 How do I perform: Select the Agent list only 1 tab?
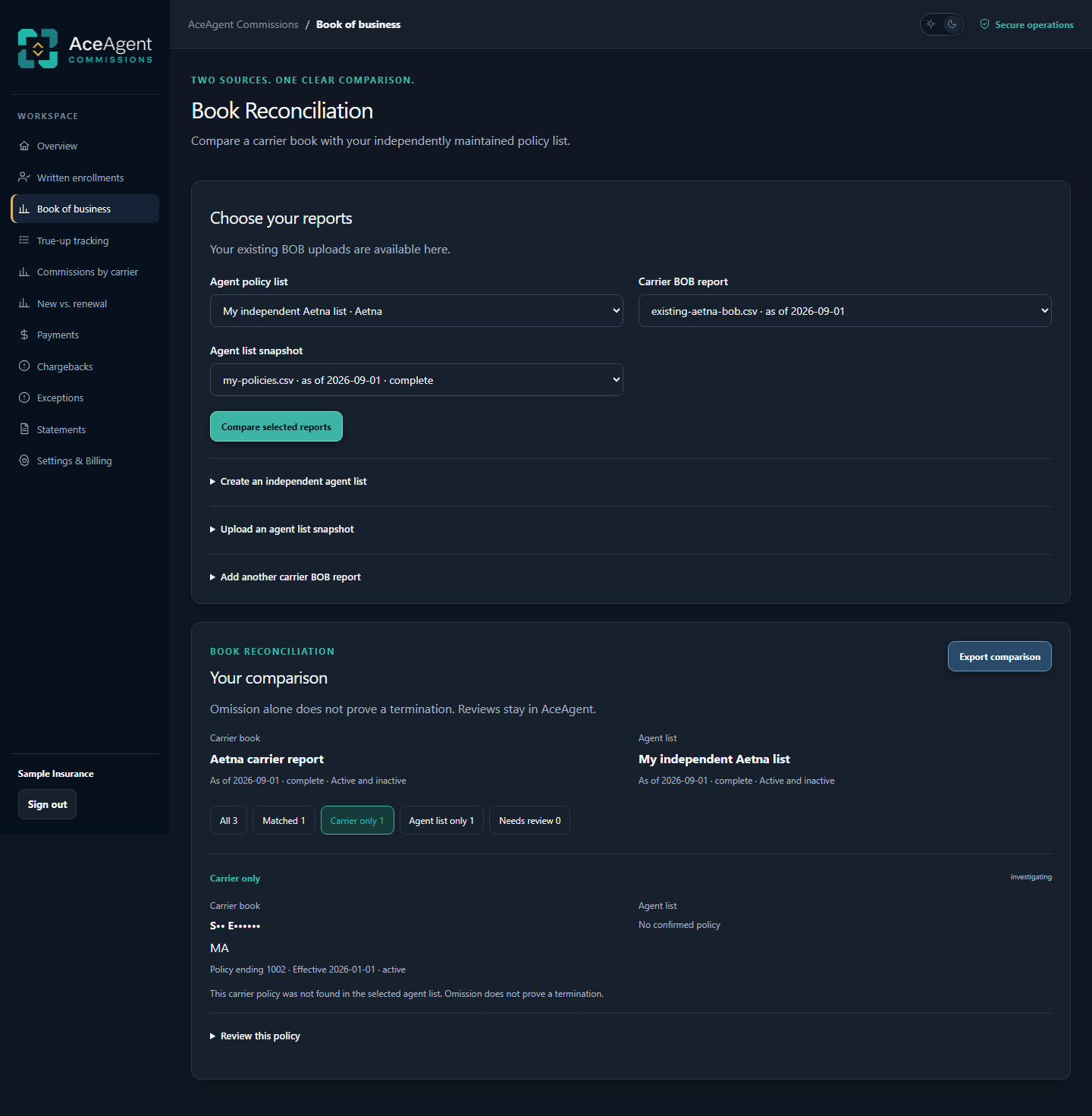click(x=441, y=820)
